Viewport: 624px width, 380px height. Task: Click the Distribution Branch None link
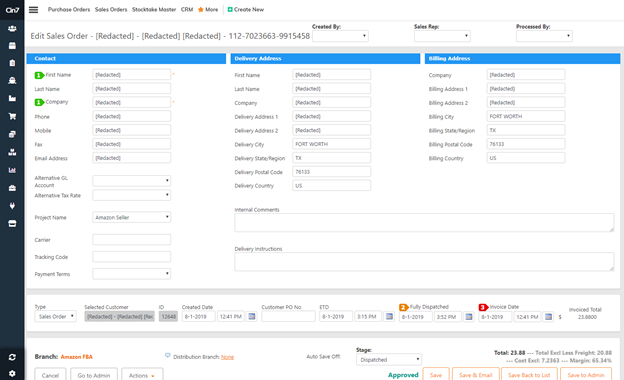point(228,357)
